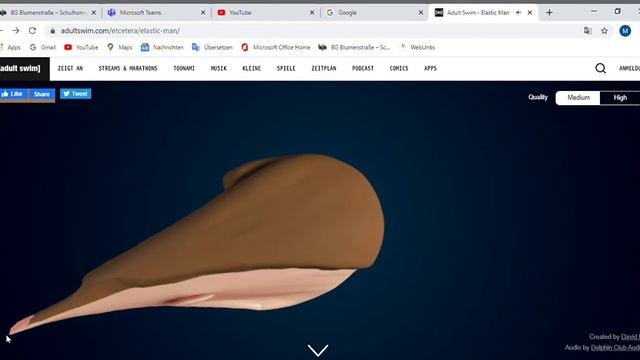Set quality to High
640x360 pixels.
(620, 98)
